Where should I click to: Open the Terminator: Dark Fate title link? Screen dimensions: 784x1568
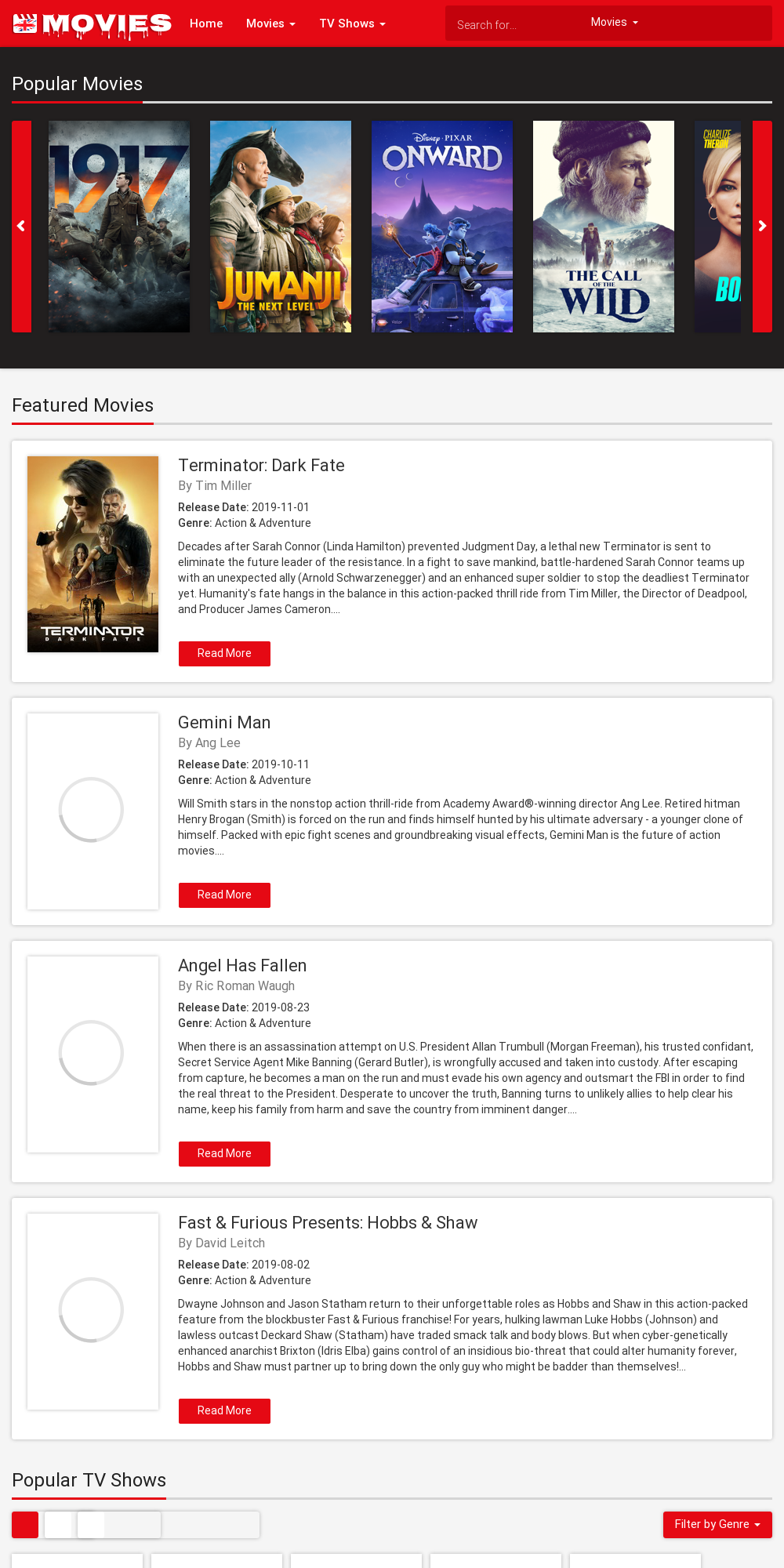coord(261,465)
